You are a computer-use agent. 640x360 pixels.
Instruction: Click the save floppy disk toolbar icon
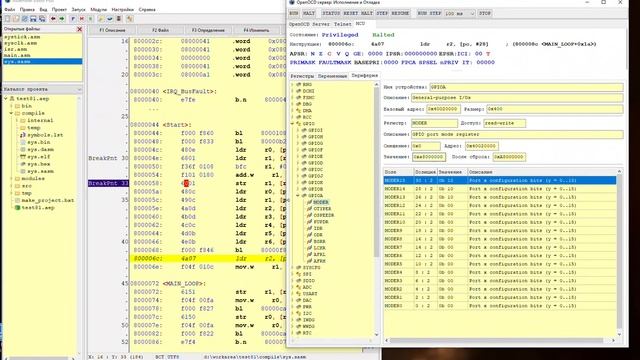[x=33, y=19]
